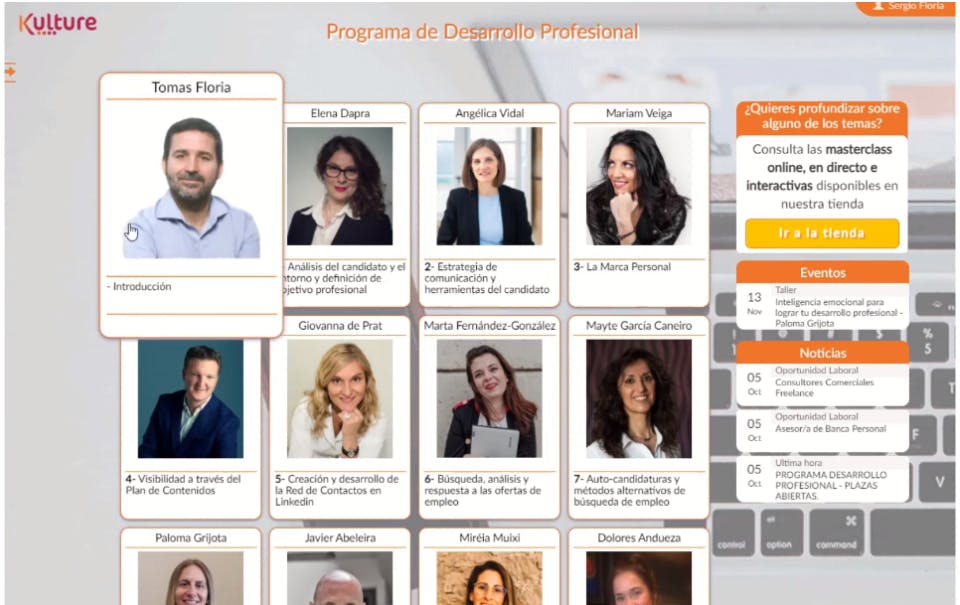Click the ¿Quieres profundizar sobre header
Image resolution: width=960 pixels, height=605 pixels.
(x=822, y=116)
